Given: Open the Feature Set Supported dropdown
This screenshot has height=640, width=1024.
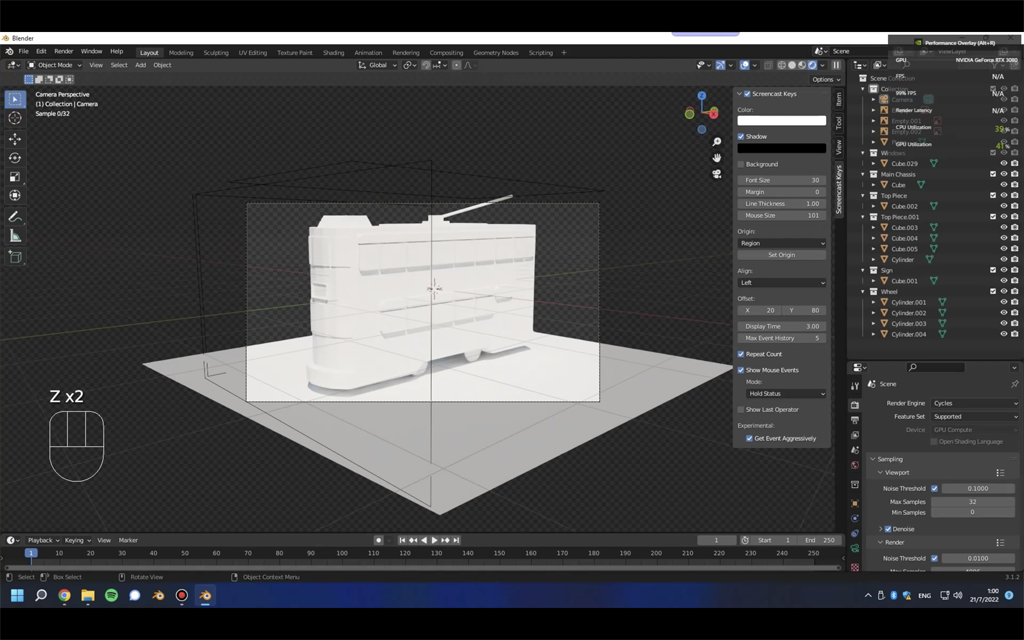Looking at the screenshot, I should click(975, 417).
